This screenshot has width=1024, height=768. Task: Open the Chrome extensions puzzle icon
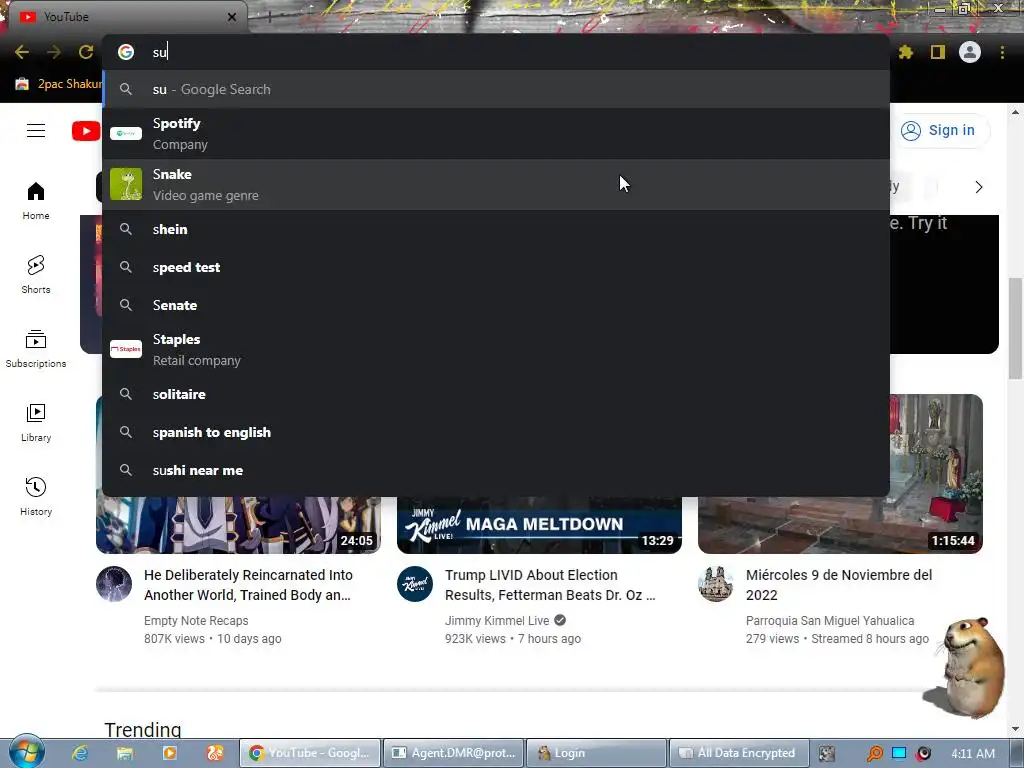(906, 52)
